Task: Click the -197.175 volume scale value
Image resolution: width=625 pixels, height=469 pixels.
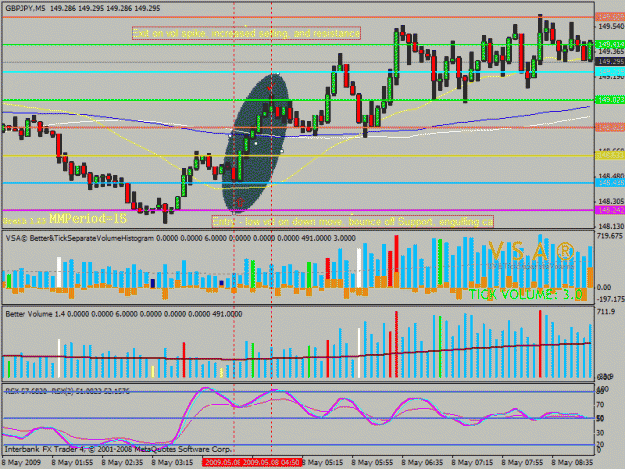Action: point(610,299)
